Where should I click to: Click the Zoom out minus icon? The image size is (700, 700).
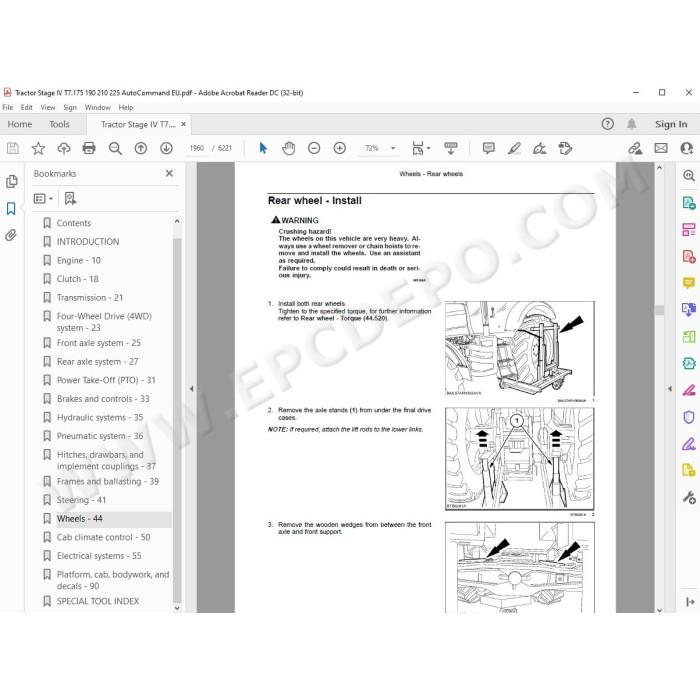314,148
